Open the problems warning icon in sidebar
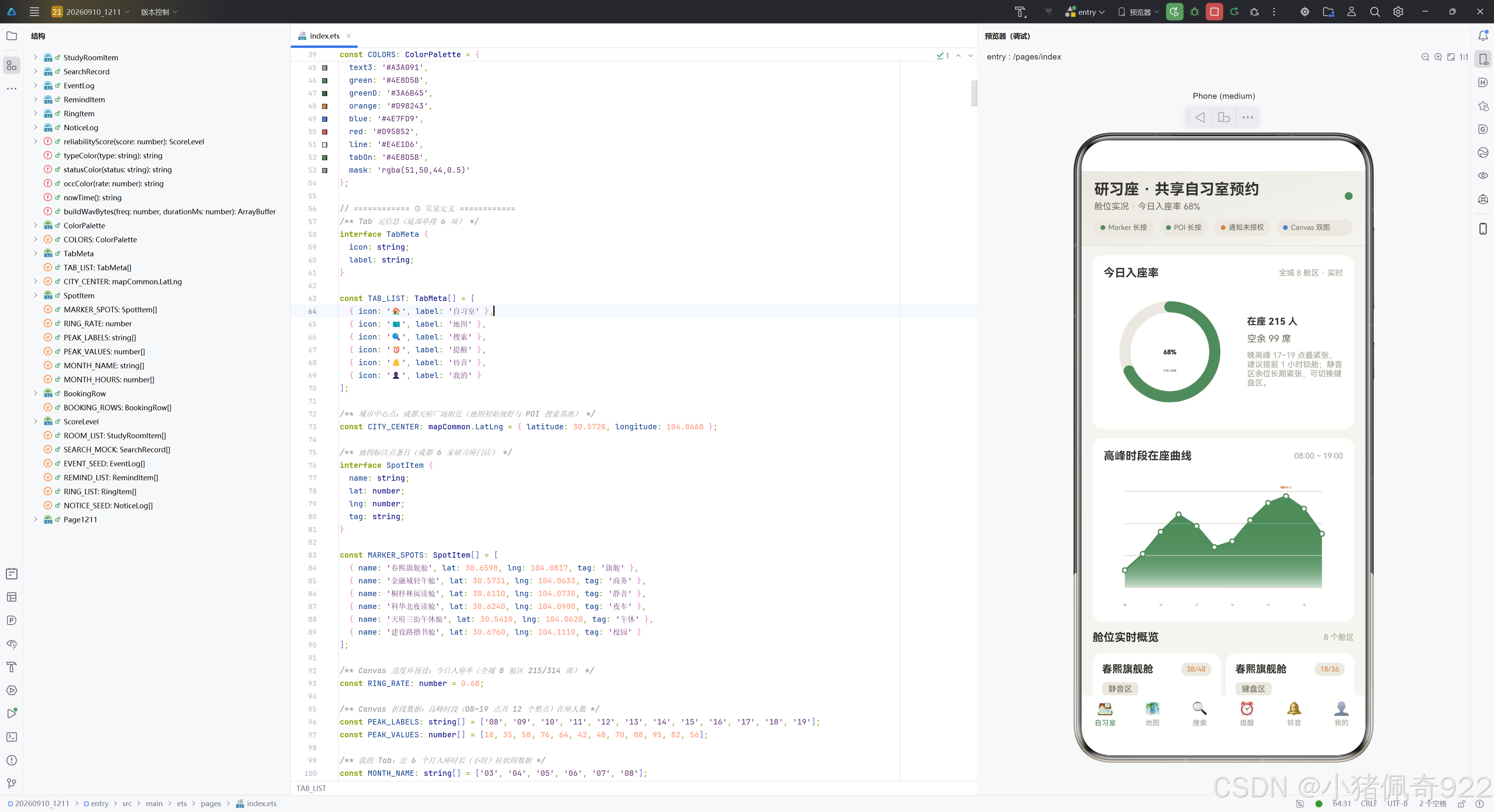This screenshot has height=812, width=1494. [12, 760]
